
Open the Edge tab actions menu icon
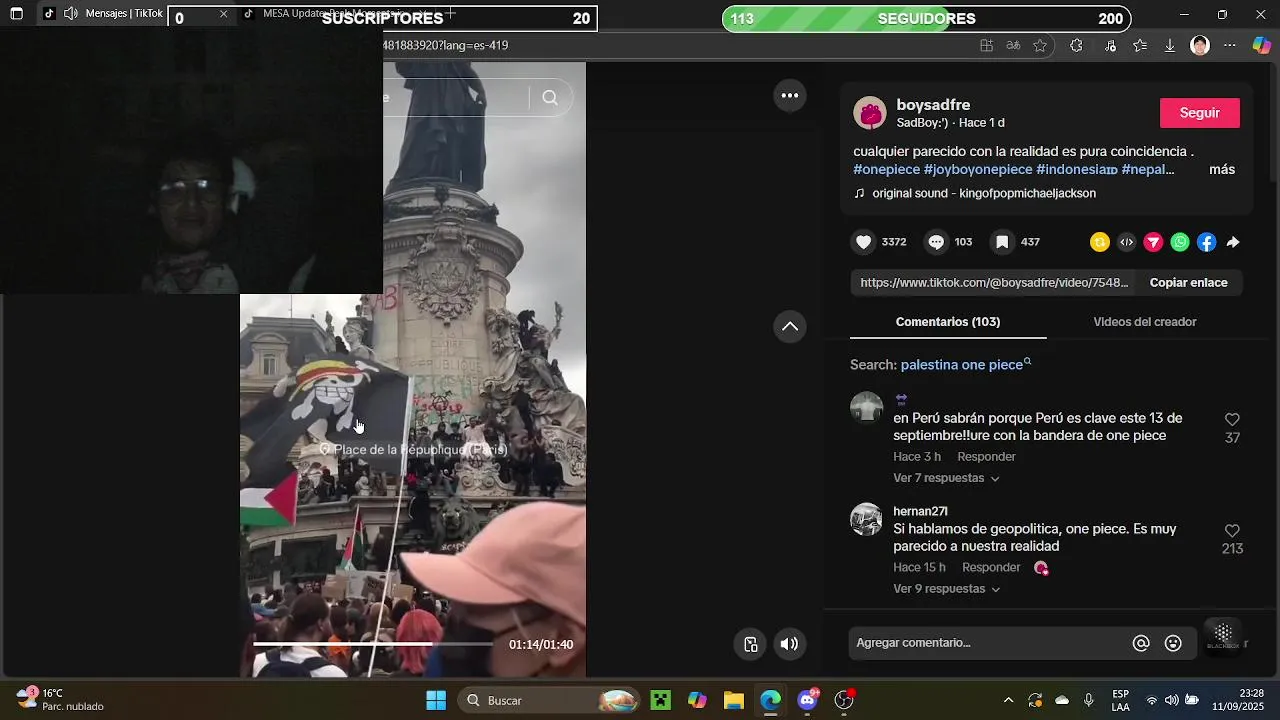[16, 14]
